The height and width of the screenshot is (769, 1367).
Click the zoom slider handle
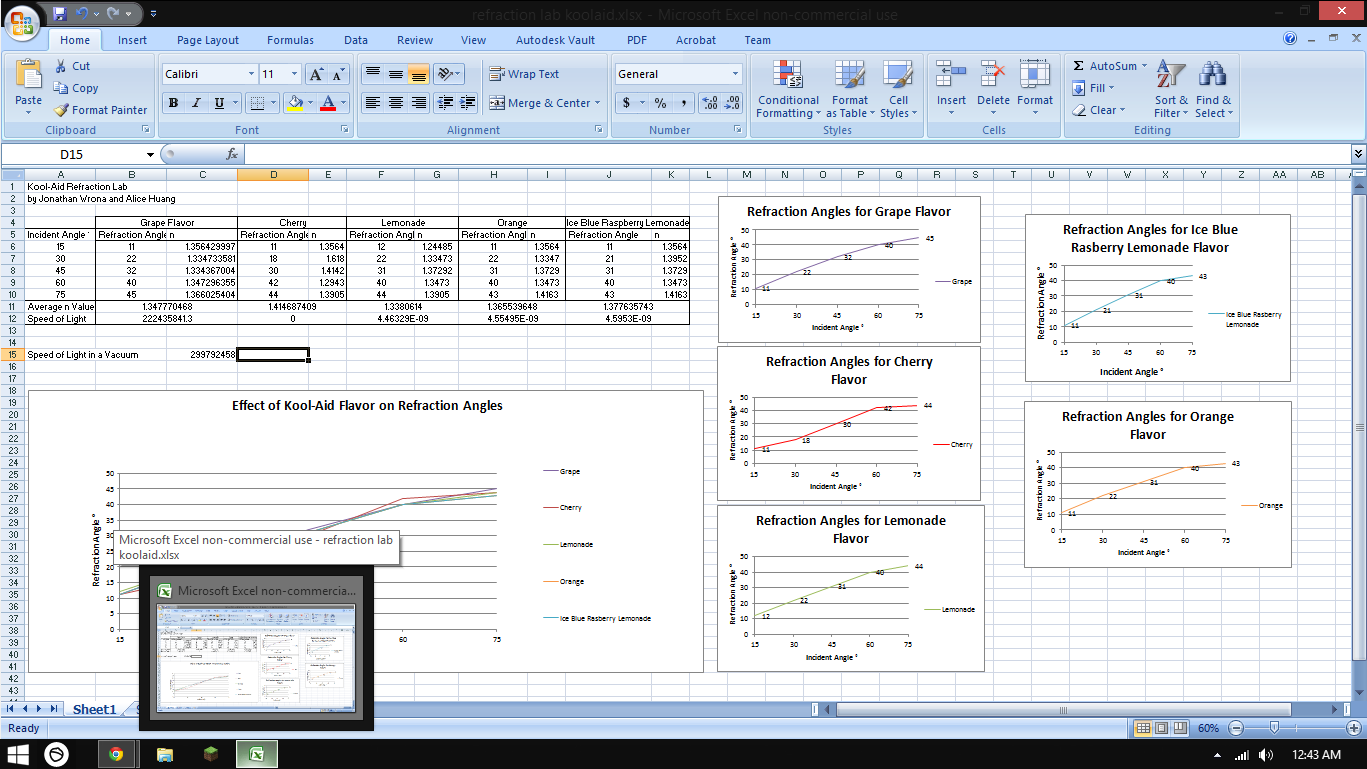pyautogui.click(x=1273, y=728)
